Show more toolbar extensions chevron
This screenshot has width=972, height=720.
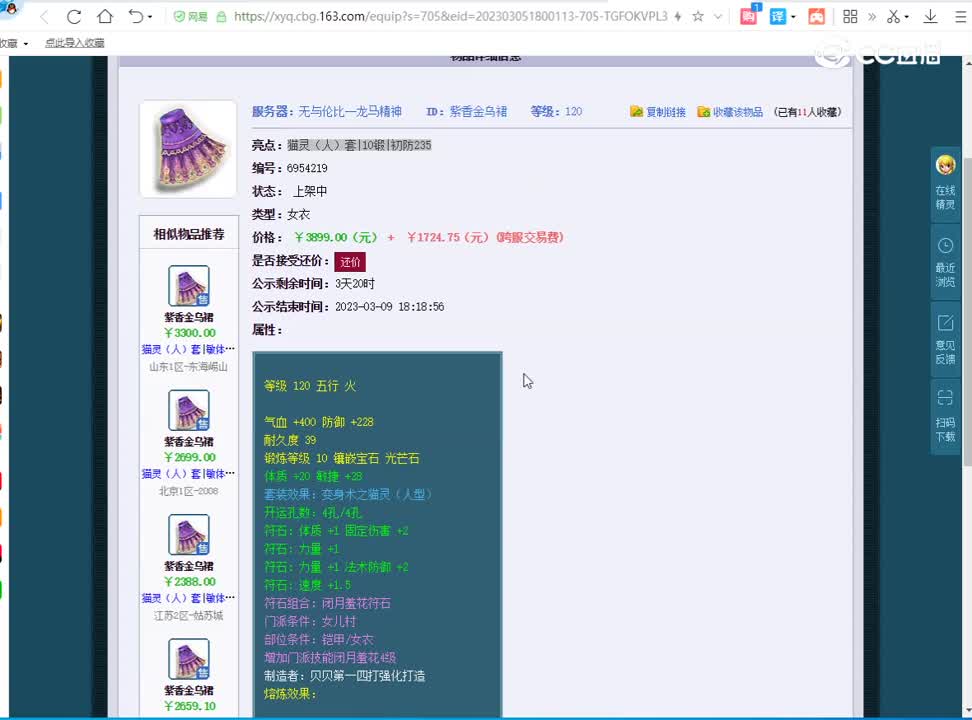(x=872, y=17)
